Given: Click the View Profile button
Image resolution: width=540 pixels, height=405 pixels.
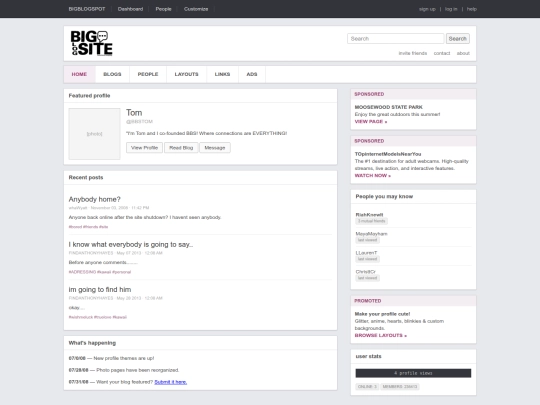Looking at the screenshot, I should (144, 148).
